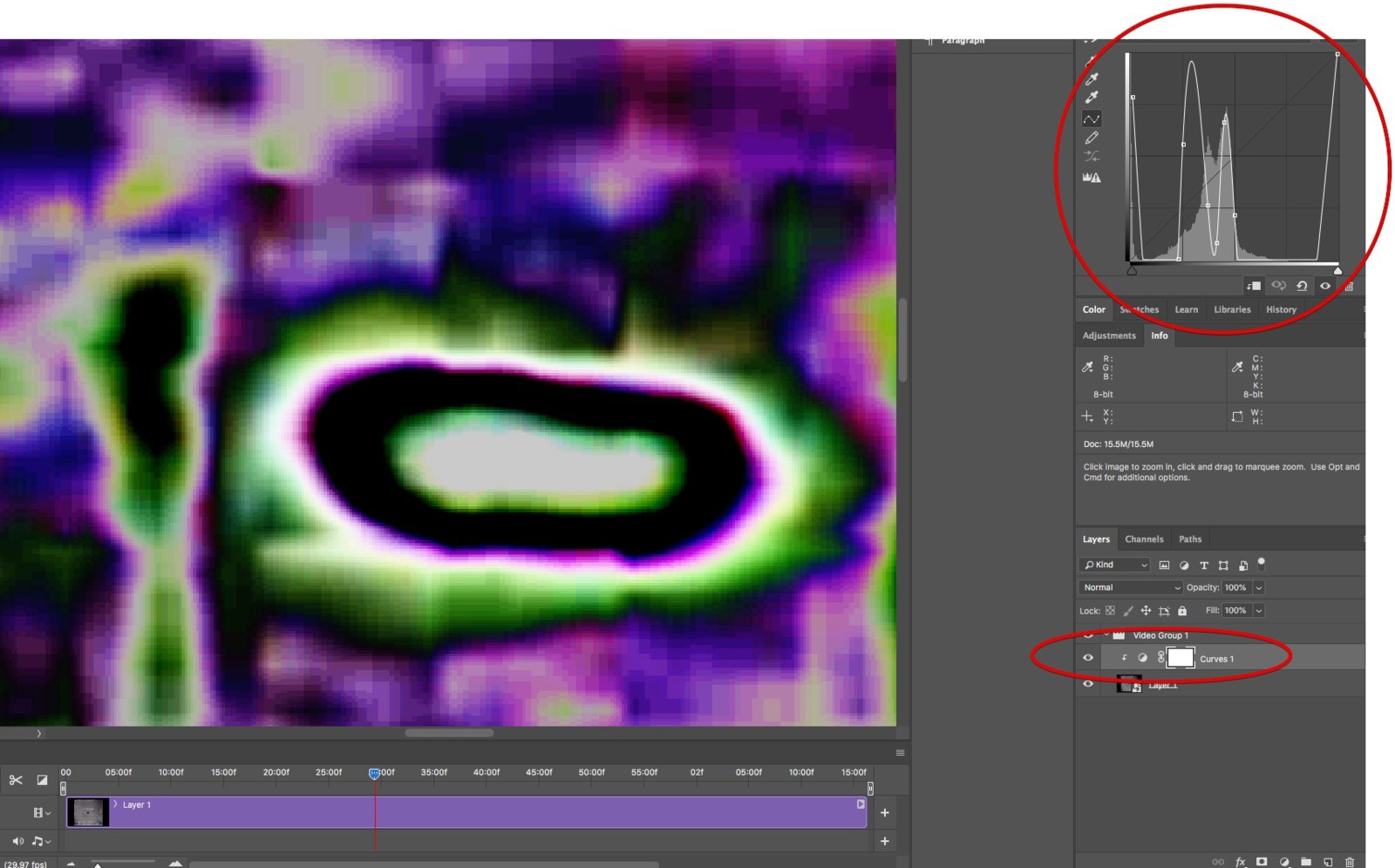Select the edit points curve tool
Image resolution: width=1395 pixels, height=868 pixels.
[1092, 119]
